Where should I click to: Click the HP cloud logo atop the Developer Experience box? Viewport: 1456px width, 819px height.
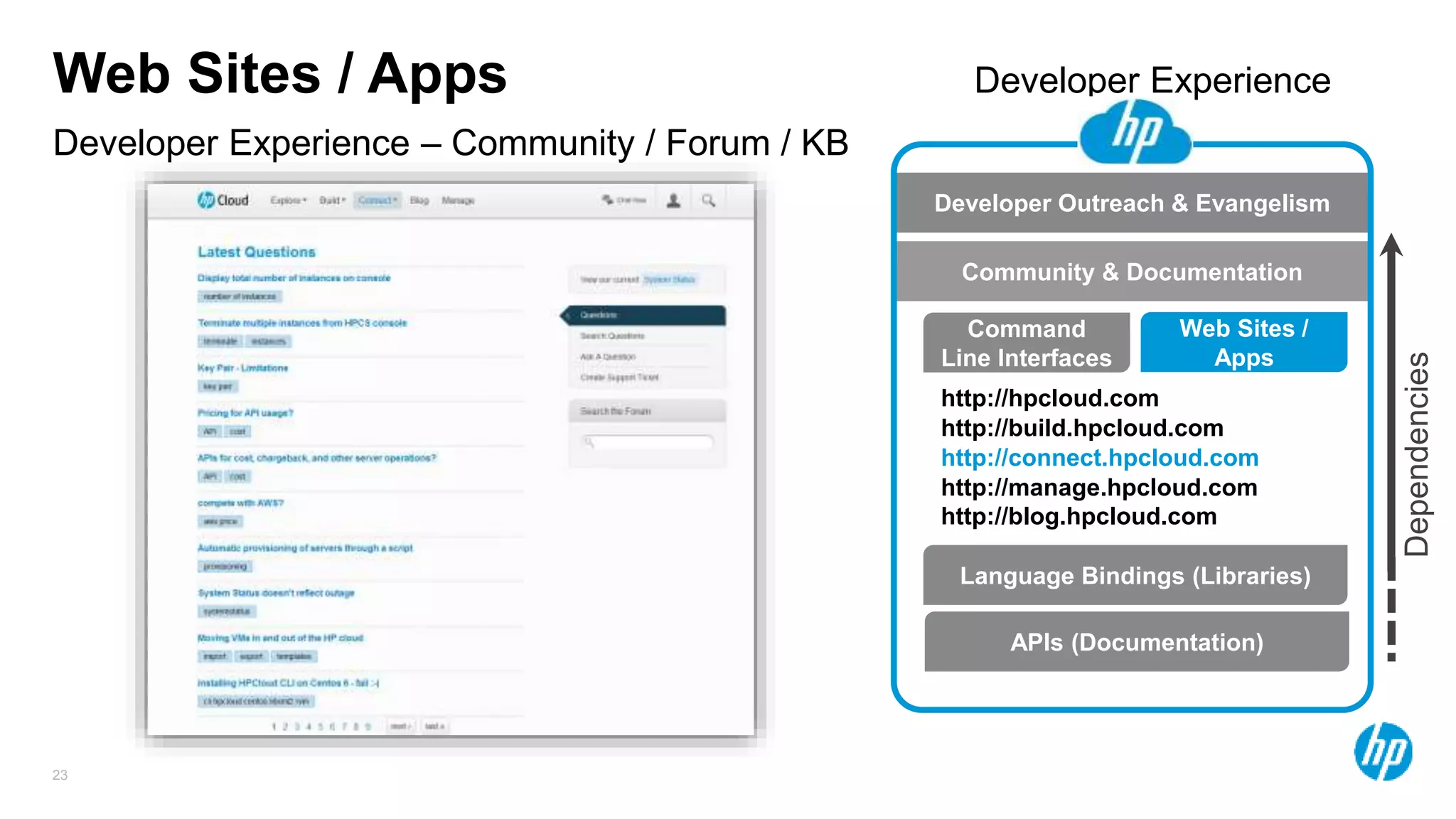1135,132
